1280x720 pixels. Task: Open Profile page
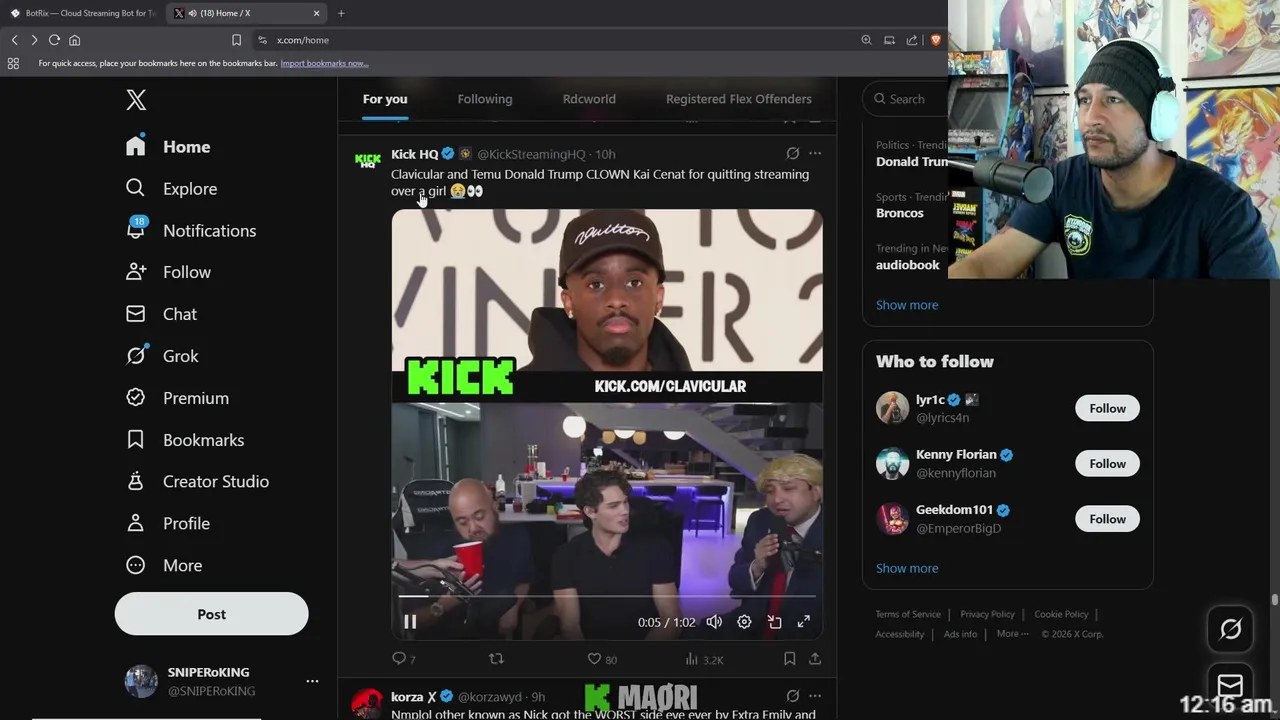click(168, 524)
